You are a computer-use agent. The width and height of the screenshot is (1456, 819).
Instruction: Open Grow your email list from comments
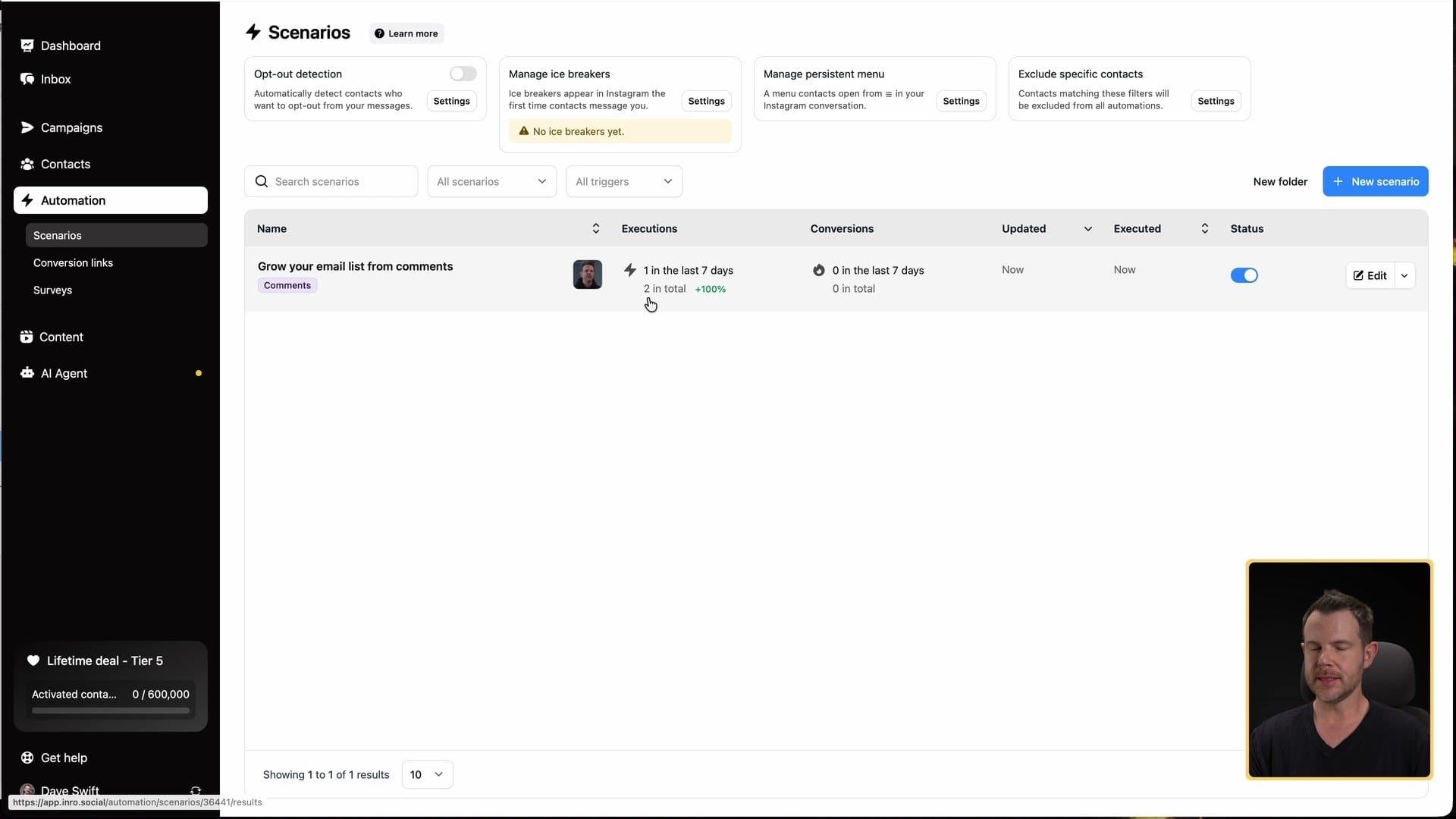click(x=355, y=266)
